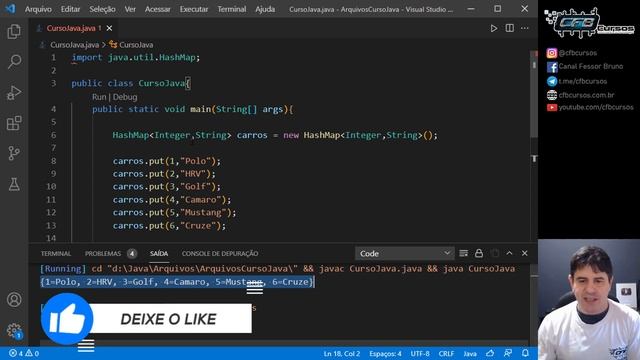Open Run and Debug view

[x=14, y=93]
